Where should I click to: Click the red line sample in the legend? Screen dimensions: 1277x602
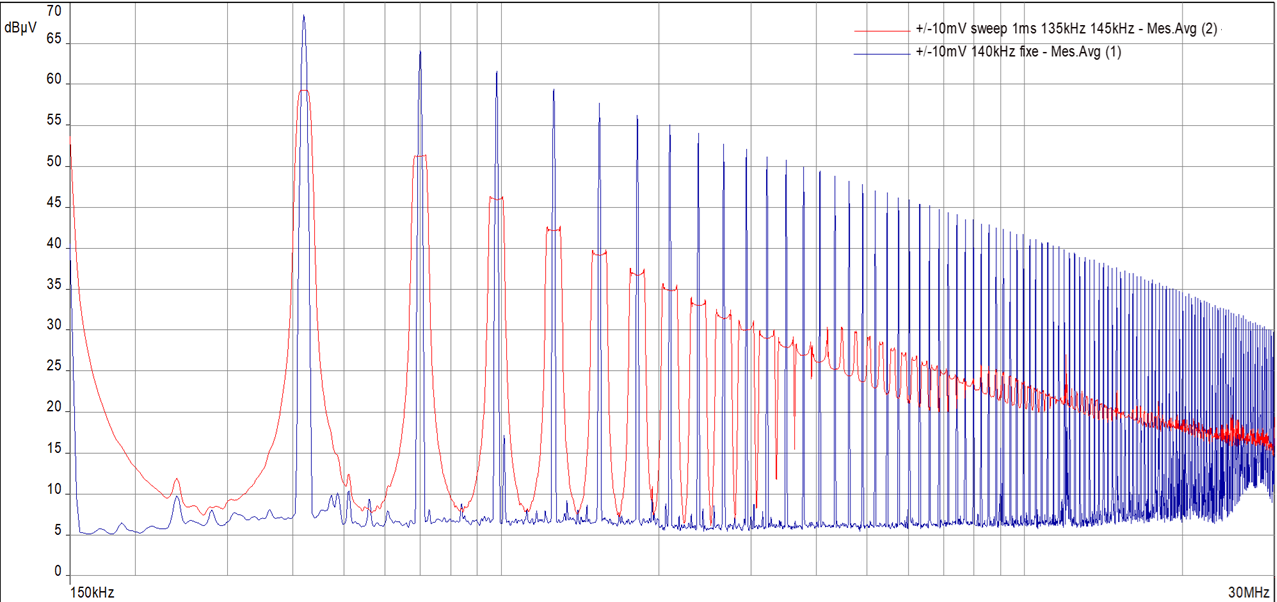click(882, 31)
